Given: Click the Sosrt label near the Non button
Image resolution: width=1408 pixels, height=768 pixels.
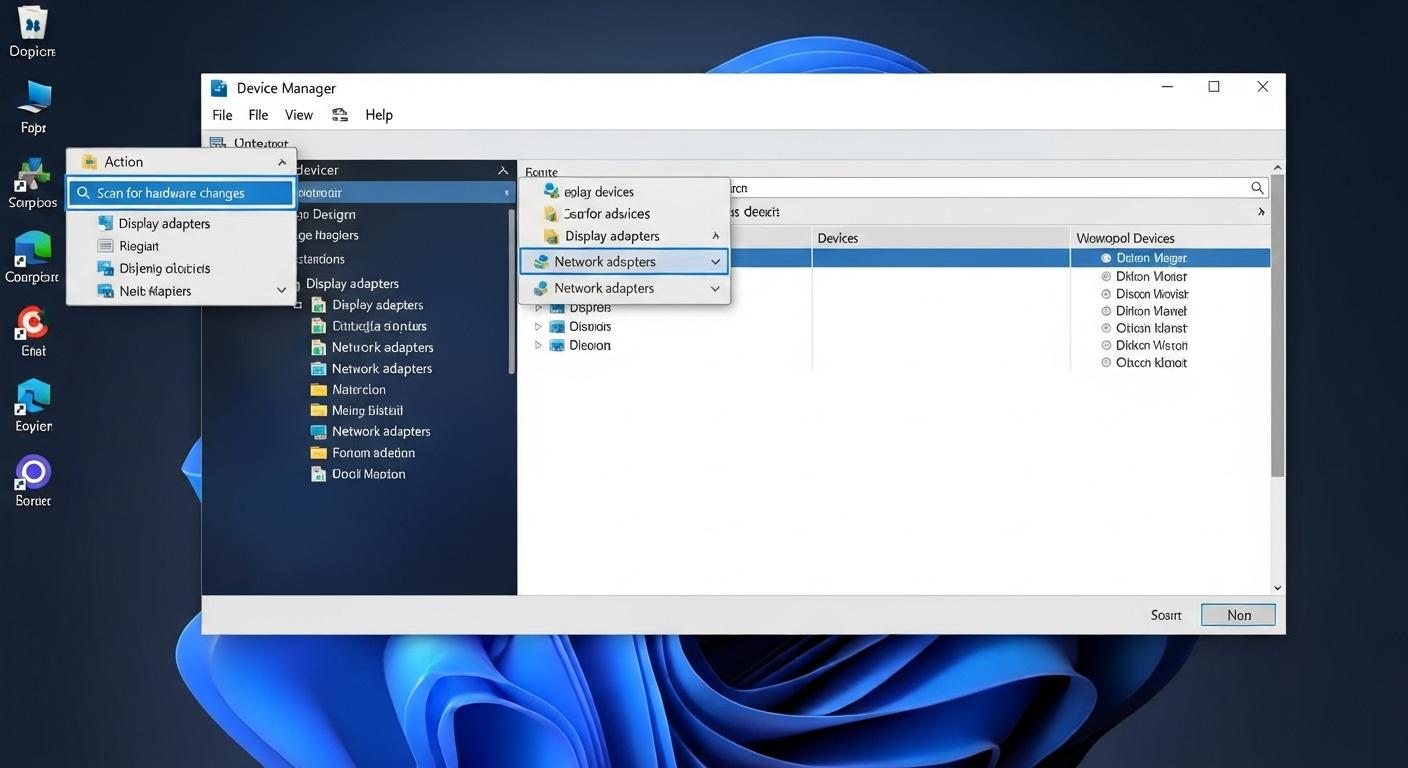Looking at the screenshot, I should pyautogui.click(x=1165, y=614).
